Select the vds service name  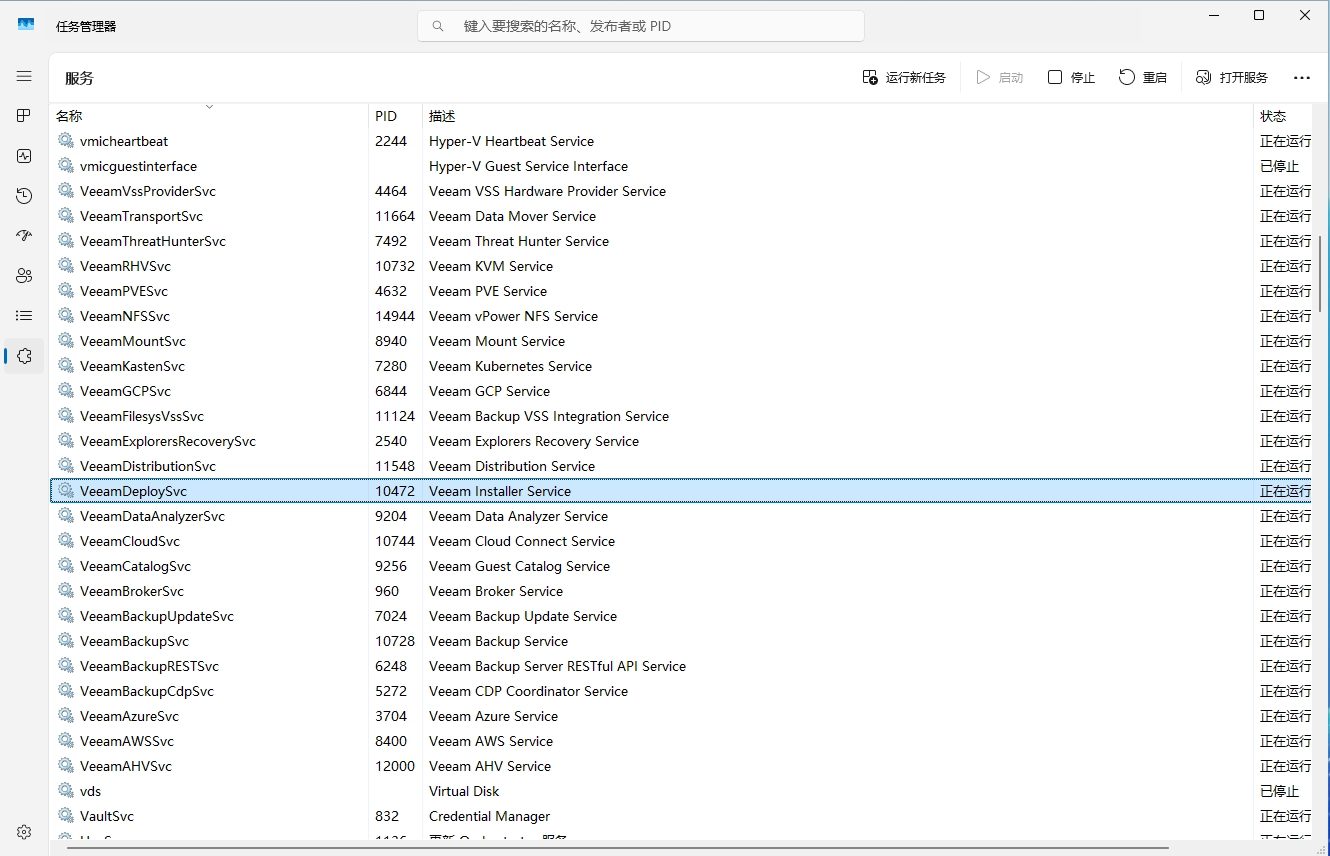[90, 791]
